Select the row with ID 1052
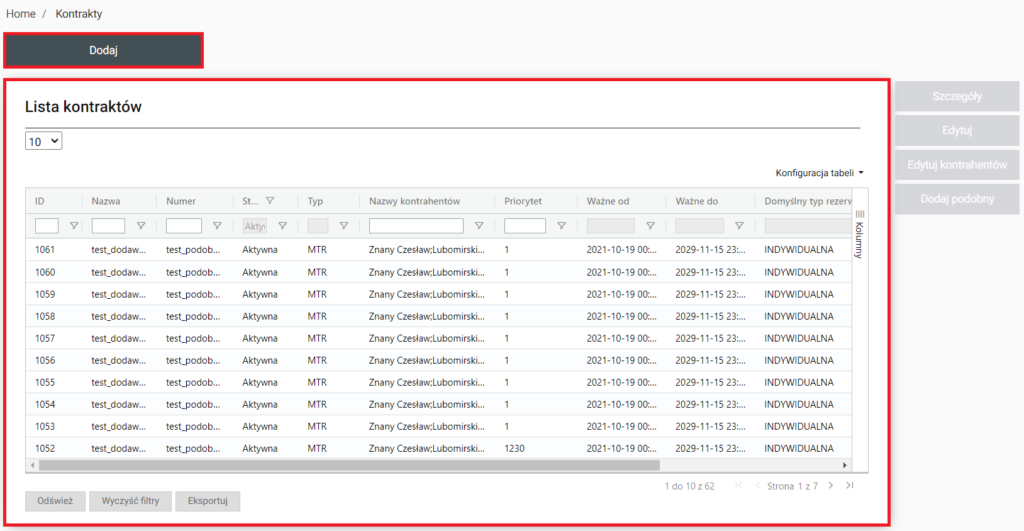The image size is (1024, 531). click(x=45, y=448)
